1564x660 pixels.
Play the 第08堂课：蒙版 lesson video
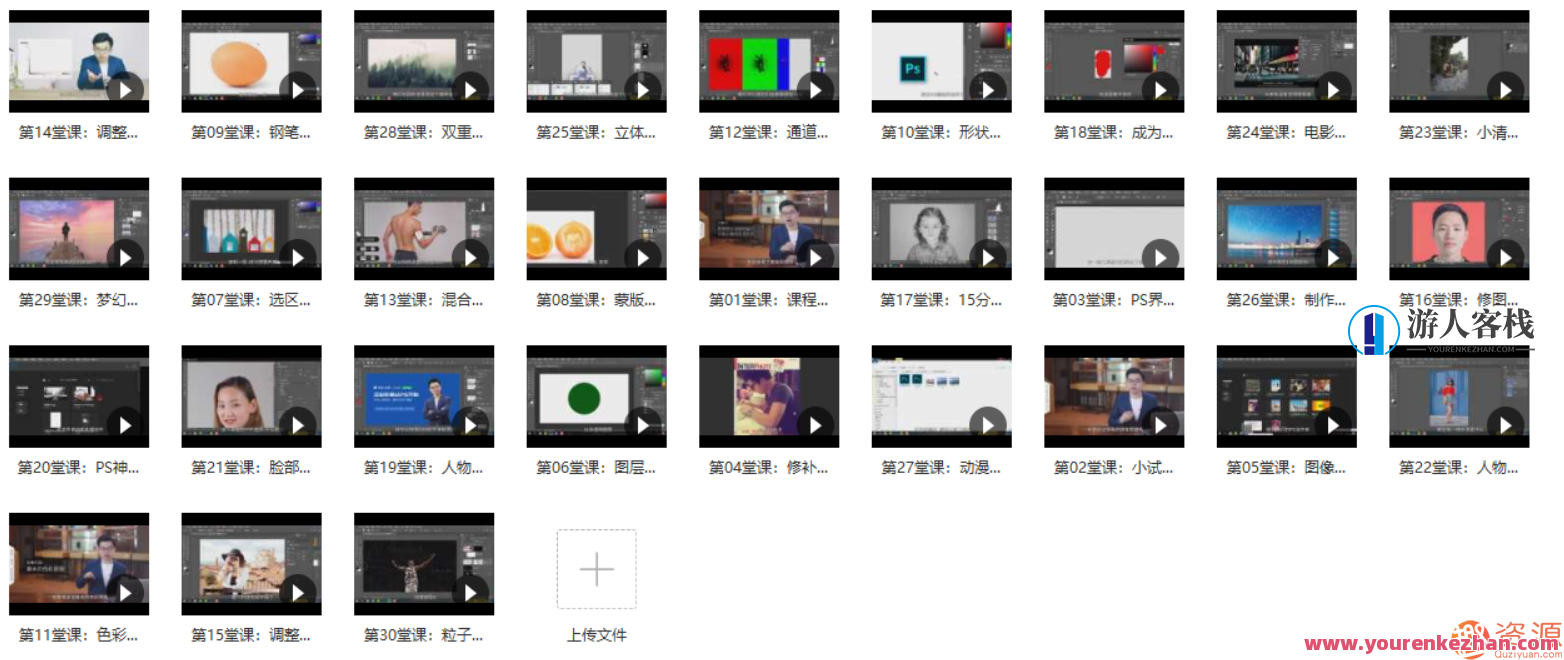(642, 256)
